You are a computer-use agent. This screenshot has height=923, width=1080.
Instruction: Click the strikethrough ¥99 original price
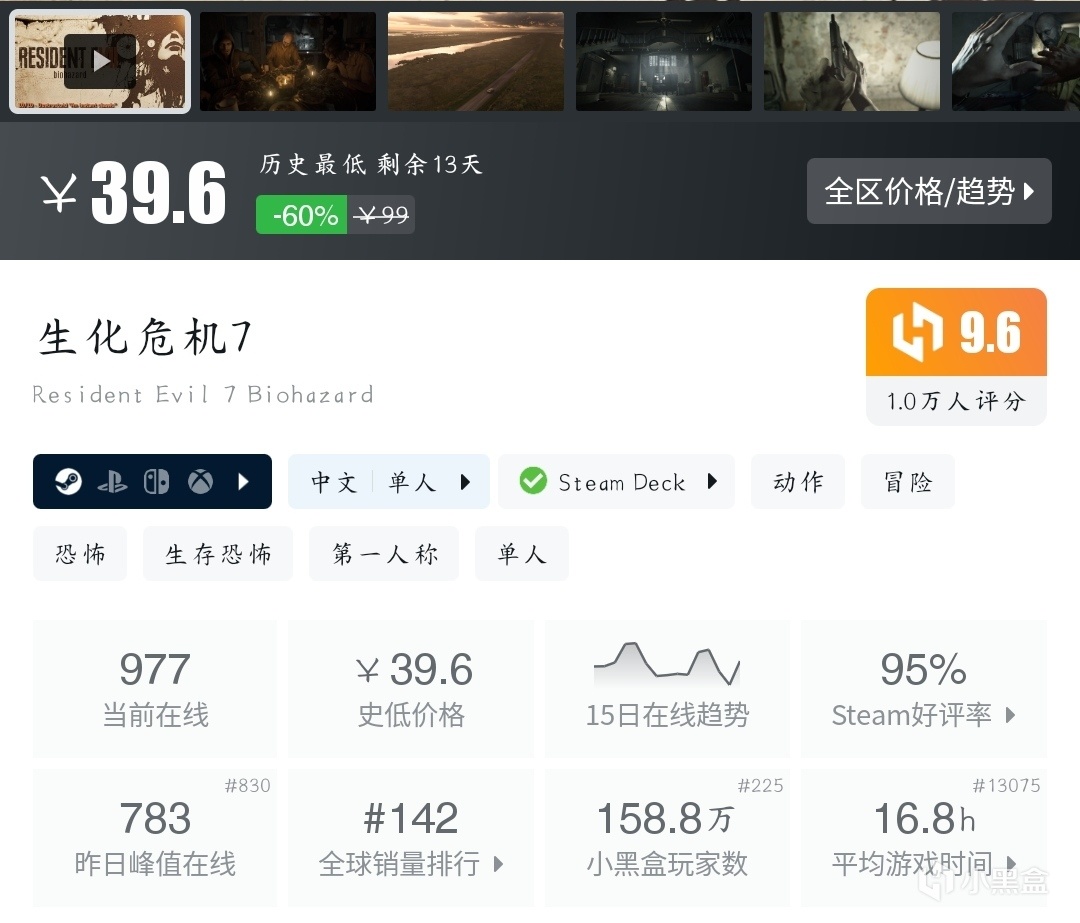[381, 215]
